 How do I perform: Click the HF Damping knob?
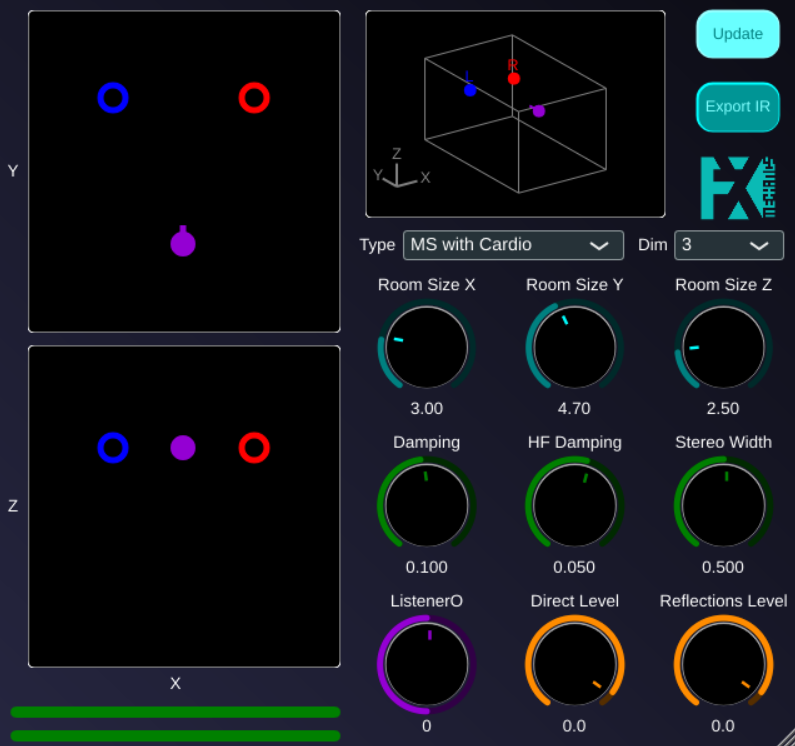click(574, 505)
